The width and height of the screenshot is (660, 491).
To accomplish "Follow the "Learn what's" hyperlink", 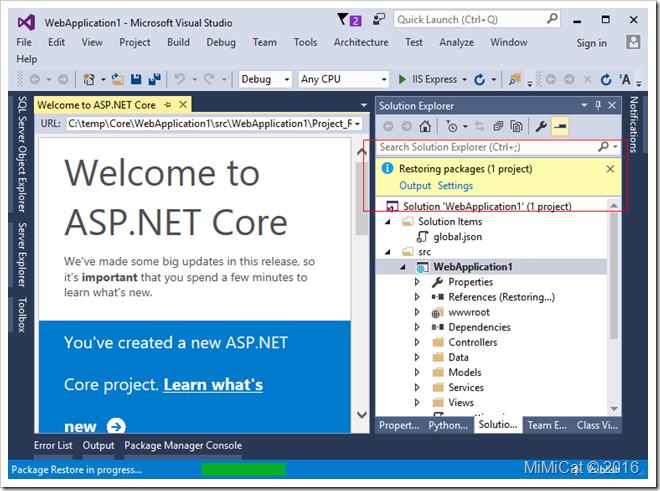I will coord(213,385).
